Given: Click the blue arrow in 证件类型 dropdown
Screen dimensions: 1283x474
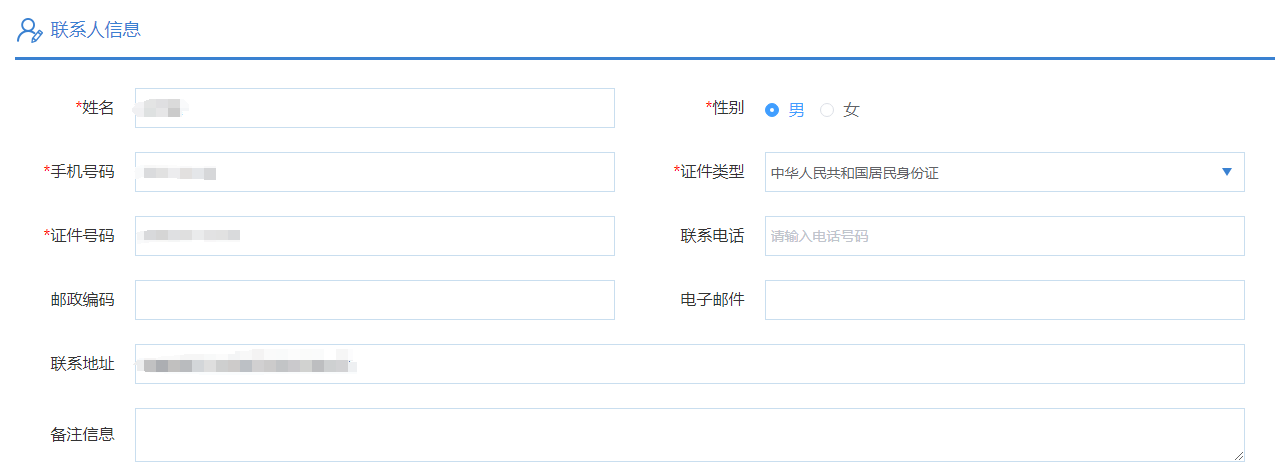Looking at the screenshot, I should point(1227,172).
